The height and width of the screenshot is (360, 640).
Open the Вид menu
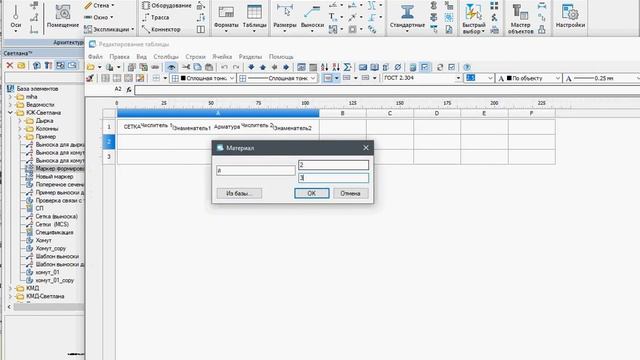pyautogui.click(x=142, y=57)
